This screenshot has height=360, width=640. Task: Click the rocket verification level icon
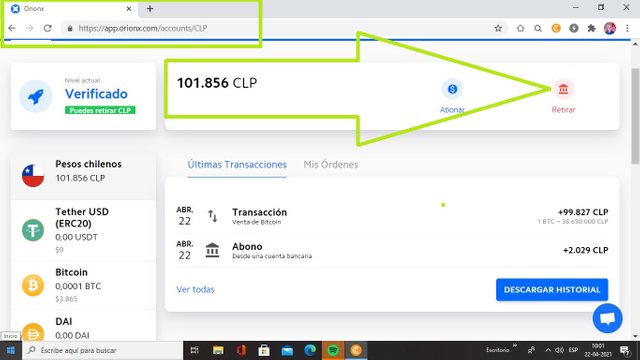coord(36,96)
